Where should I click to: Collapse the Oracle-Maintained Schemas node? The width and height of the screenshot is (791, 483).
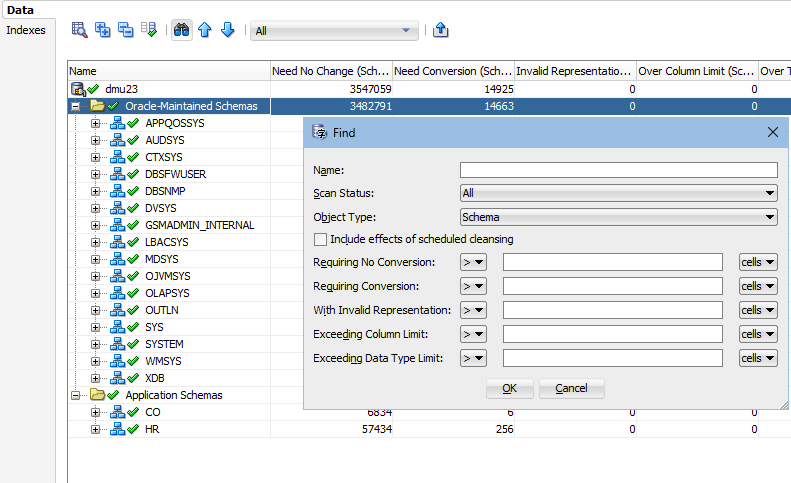point(75,106)
